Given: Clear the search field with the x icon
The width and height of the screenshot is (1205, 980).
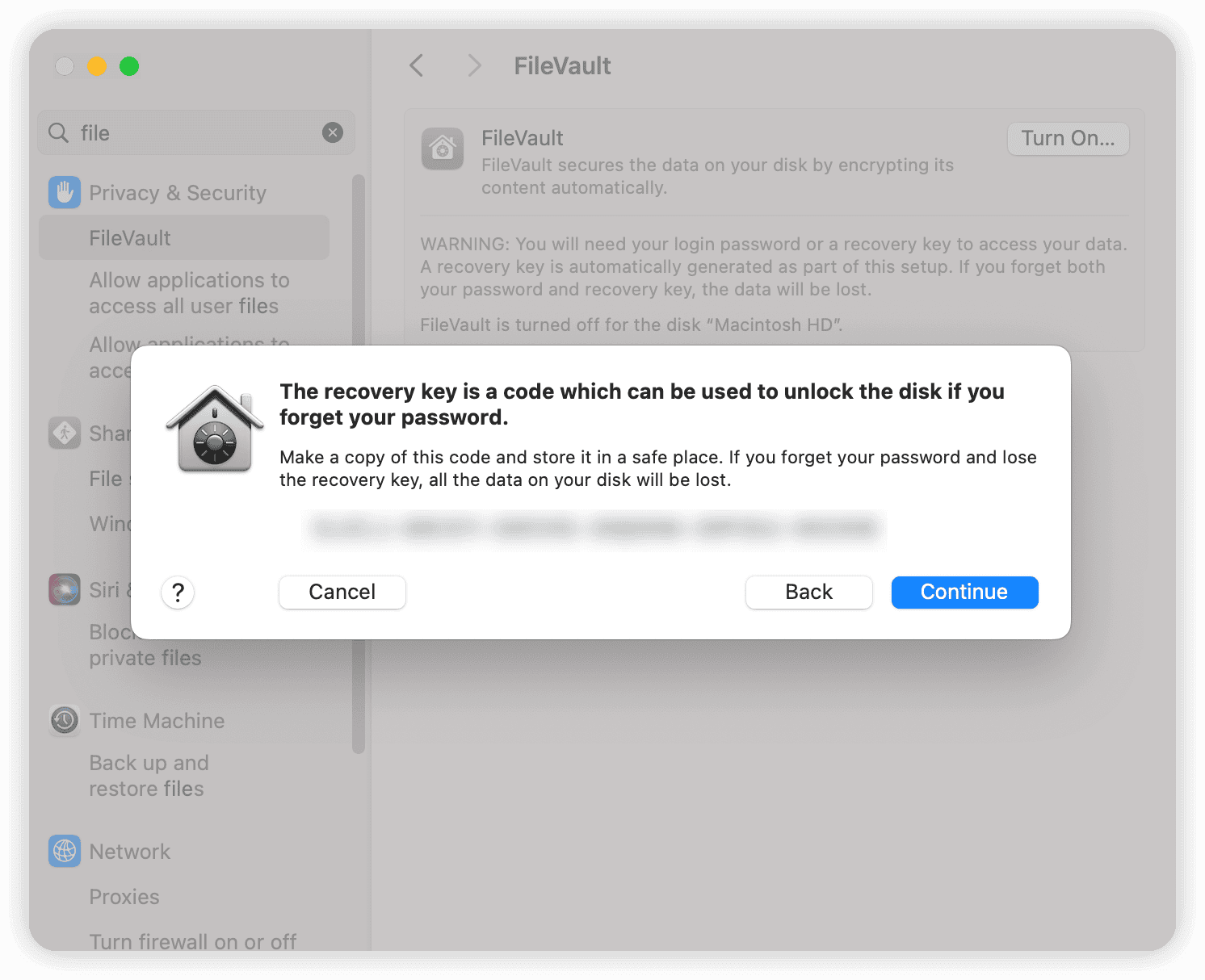Looking at the screenshot, I should coord(333,132).
